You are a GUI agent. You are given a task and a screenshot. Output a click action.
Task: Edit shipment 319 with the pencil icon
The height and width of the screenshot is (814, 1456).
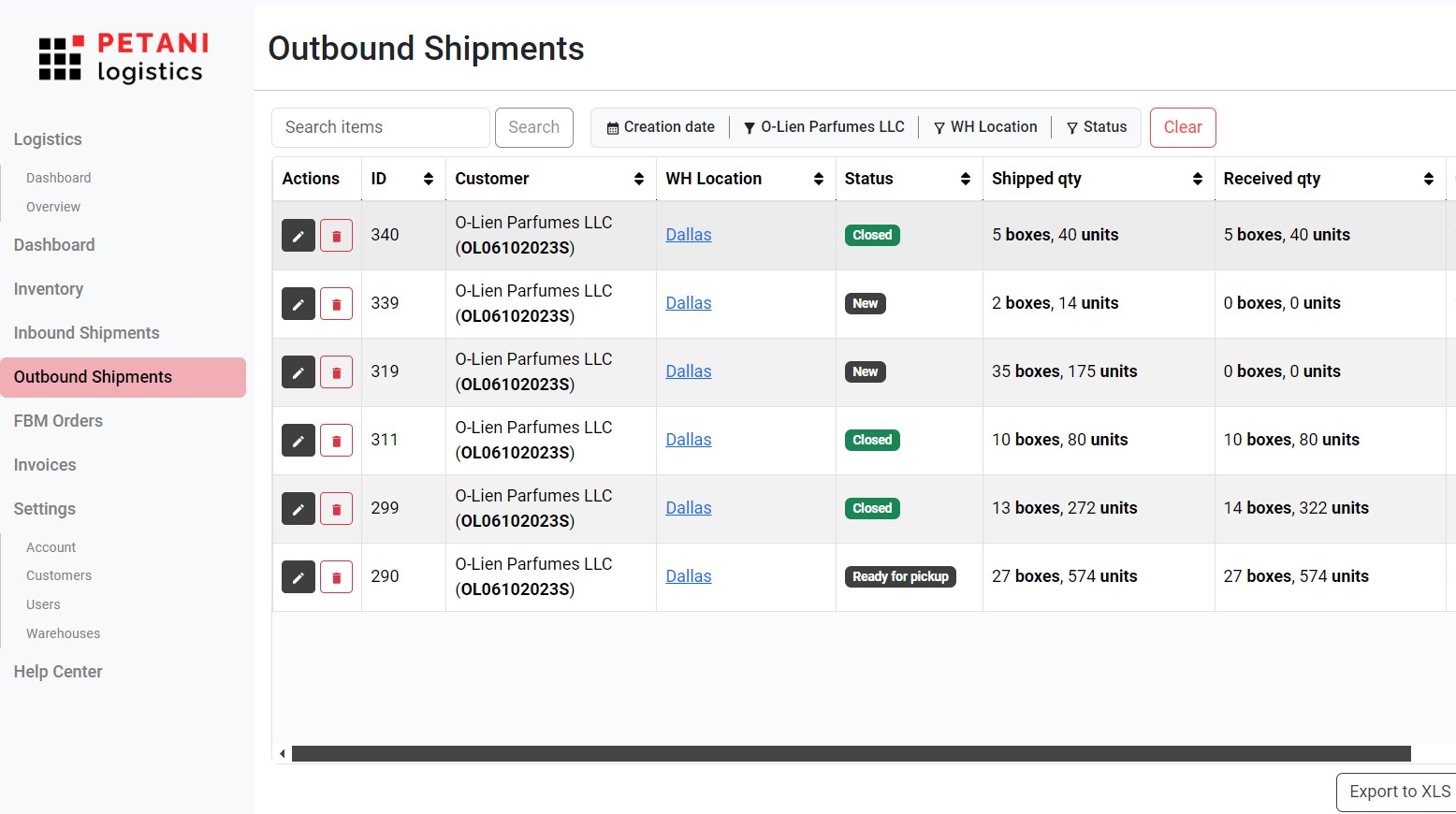tap(298, 372)
